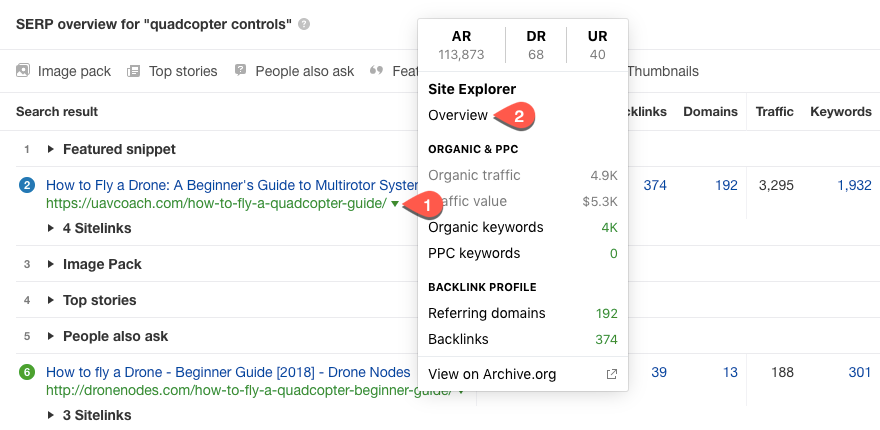Click the 1,932 keywords count link
Image resolution: width=880 pixels, height=430 pixels.
854,185
